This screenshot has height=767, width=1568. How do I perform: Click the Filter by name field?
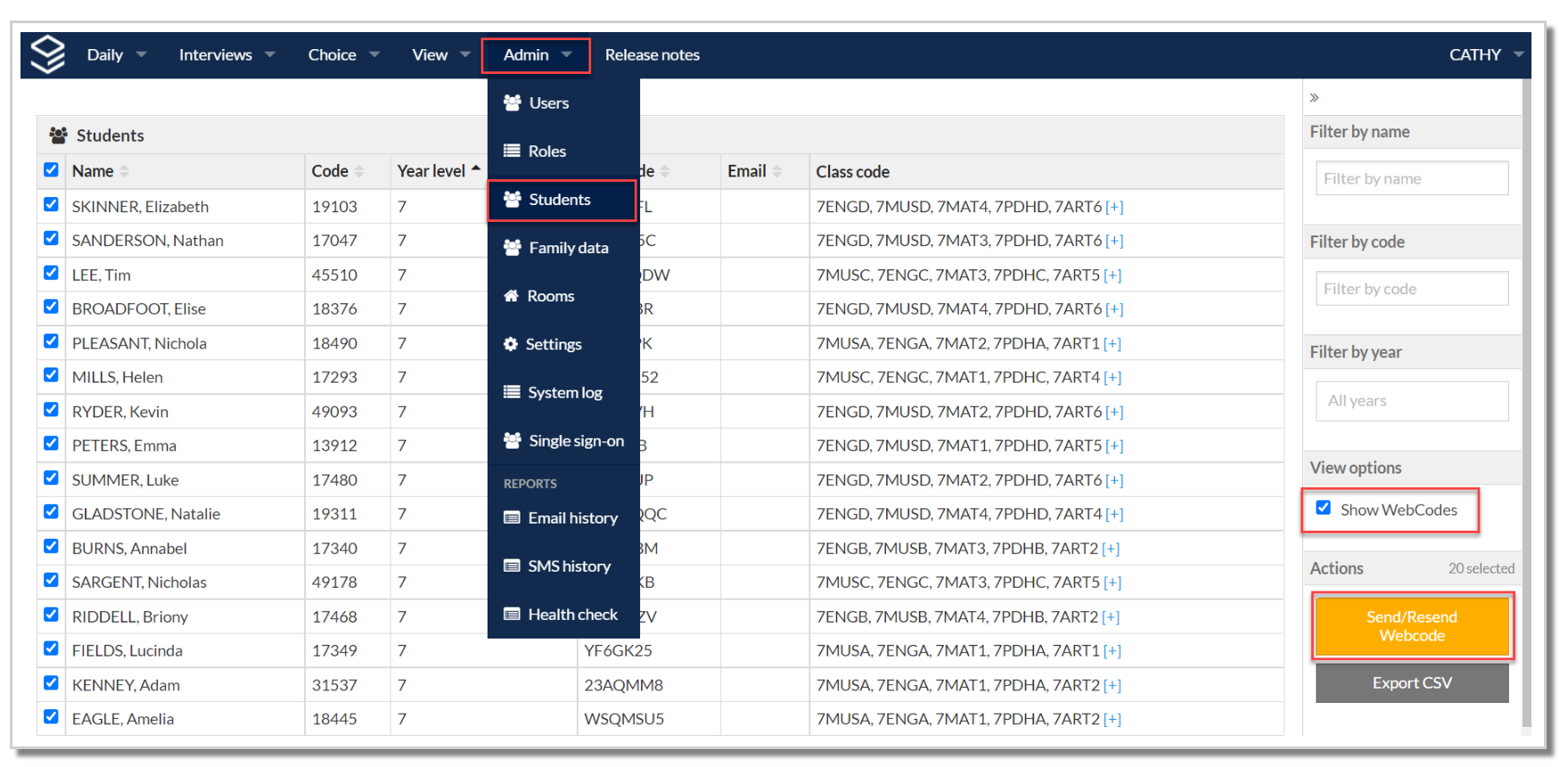pyautogui.click(x=1412, y=178)
